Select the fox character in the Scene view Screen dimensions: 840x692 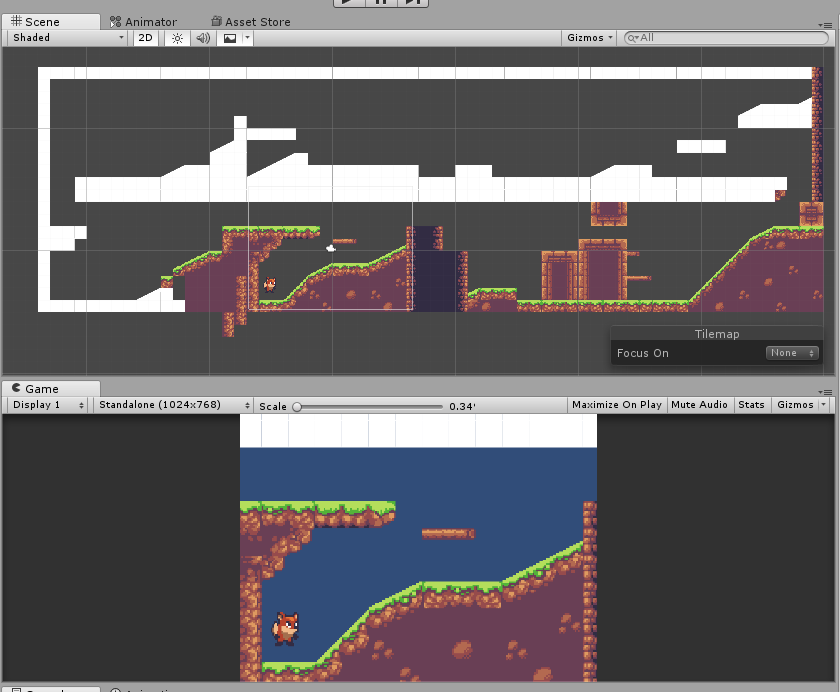[x=270, y=285]
